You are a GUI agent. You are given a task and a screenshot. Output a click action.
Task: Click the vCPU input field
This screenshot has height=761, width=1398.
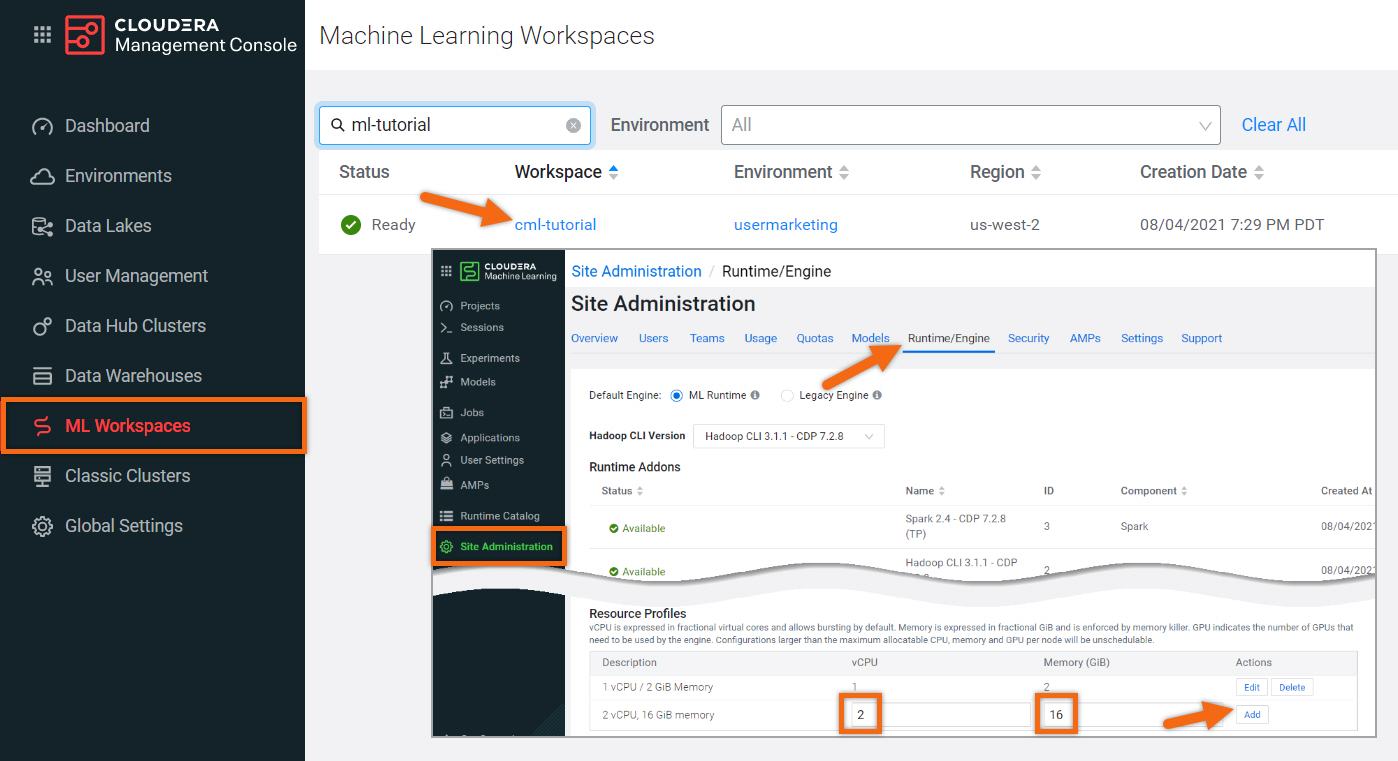coord(938,715)
